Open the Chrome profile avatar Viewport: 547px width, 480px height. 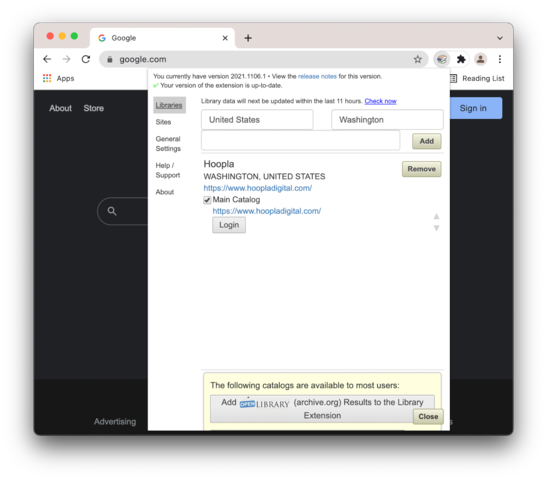[x=480, y=59]
